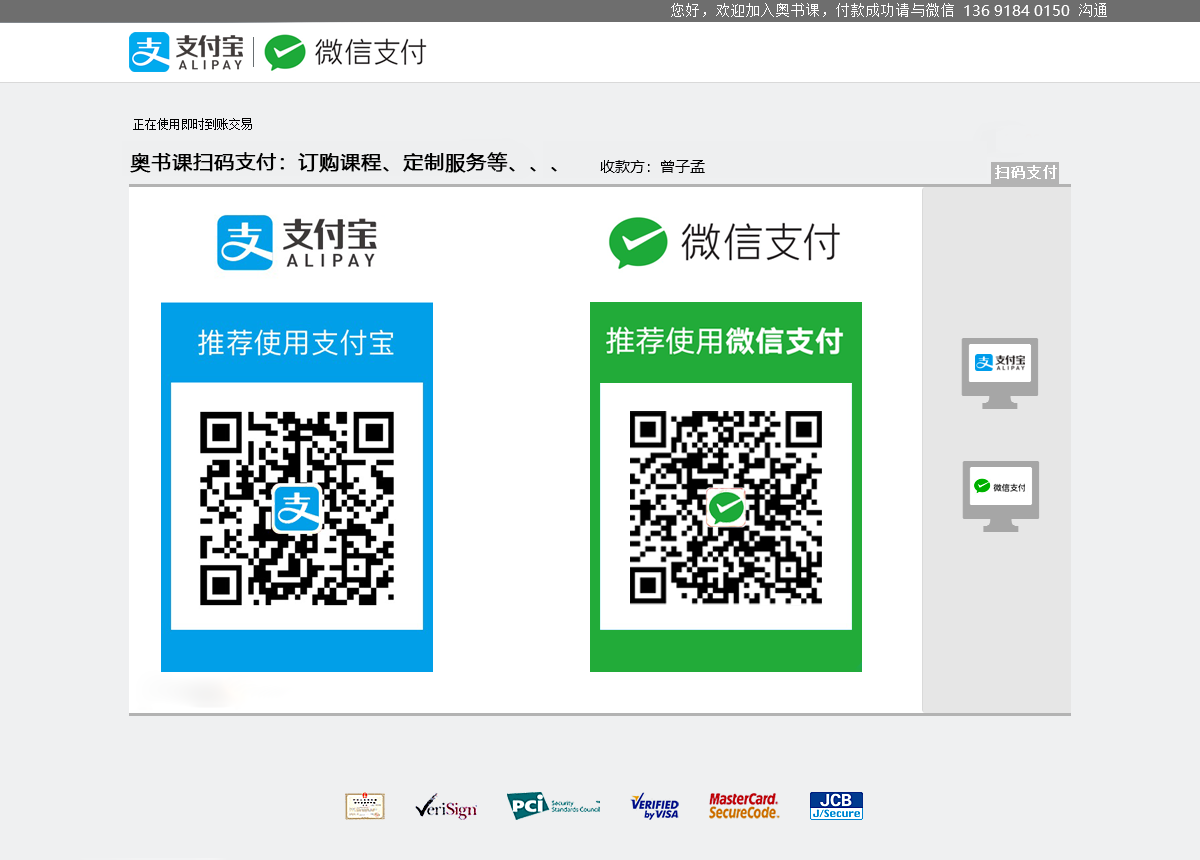Screen dimensions: 1200x860
Task: Click the large 微信支付 logo above green panel
Action: pyautogui.click(x=725, y=243)
